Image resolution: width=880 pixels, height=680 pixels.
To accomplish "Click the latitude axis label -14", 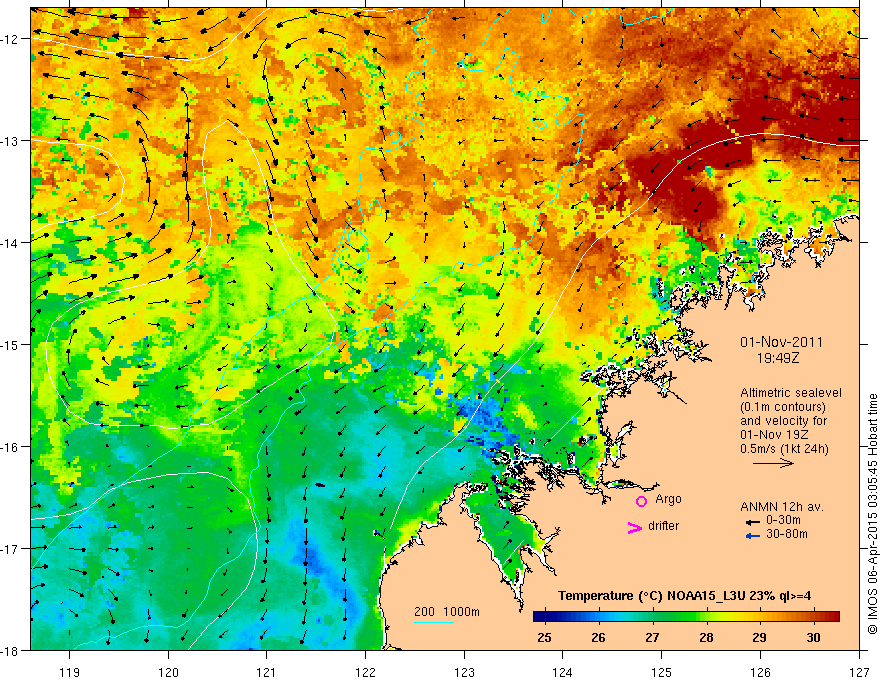I will point(11,243).
